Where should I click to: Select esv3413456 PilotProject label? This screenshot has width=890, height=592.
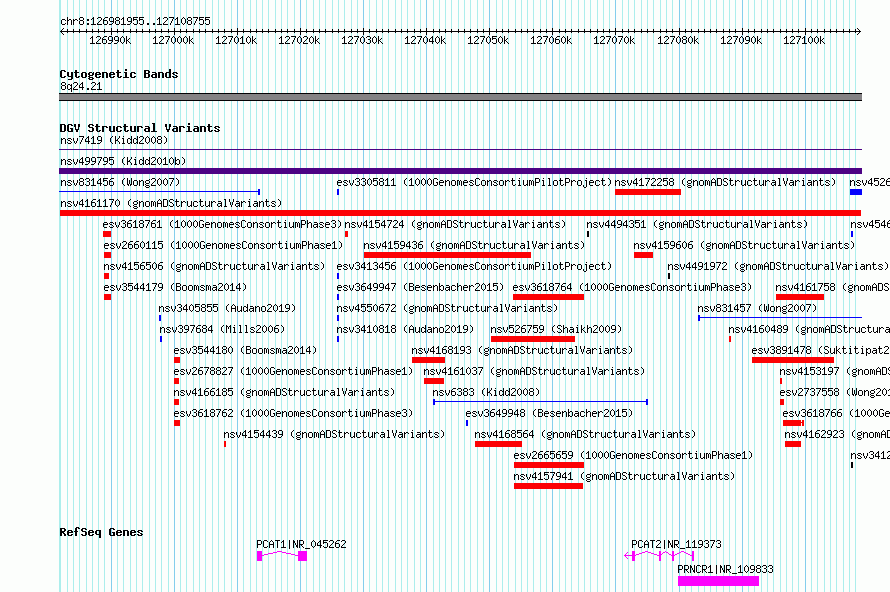tap(474, 266)
